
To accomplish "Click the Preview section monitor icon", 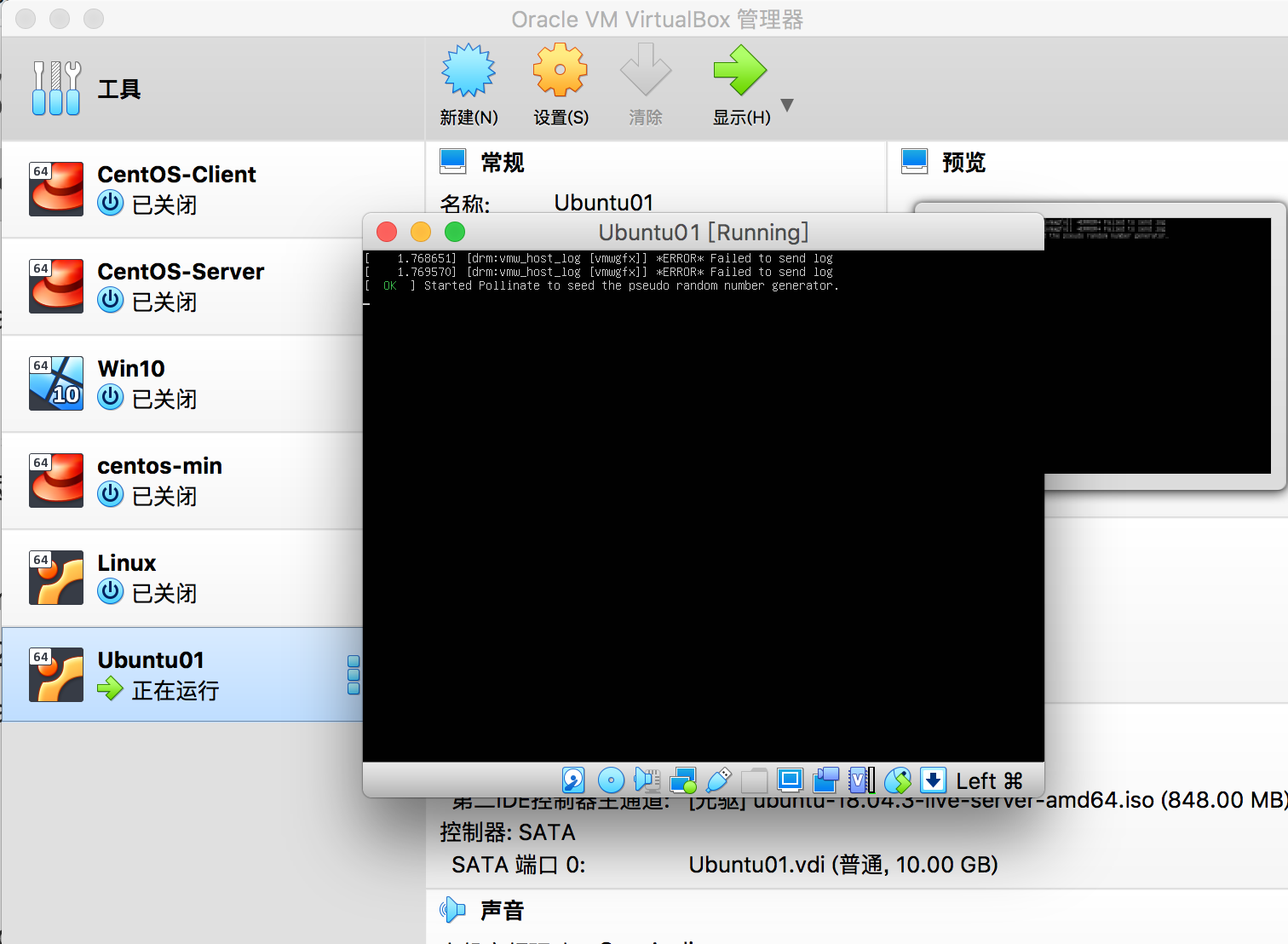I will pyautogui.click(x=915, y=161).
